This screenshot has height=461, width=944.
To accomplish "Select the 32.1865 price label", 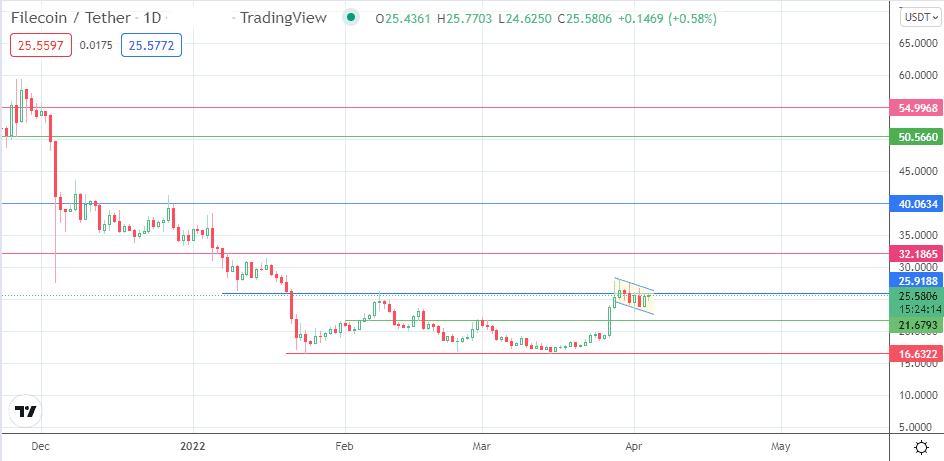I will [918, 254].
